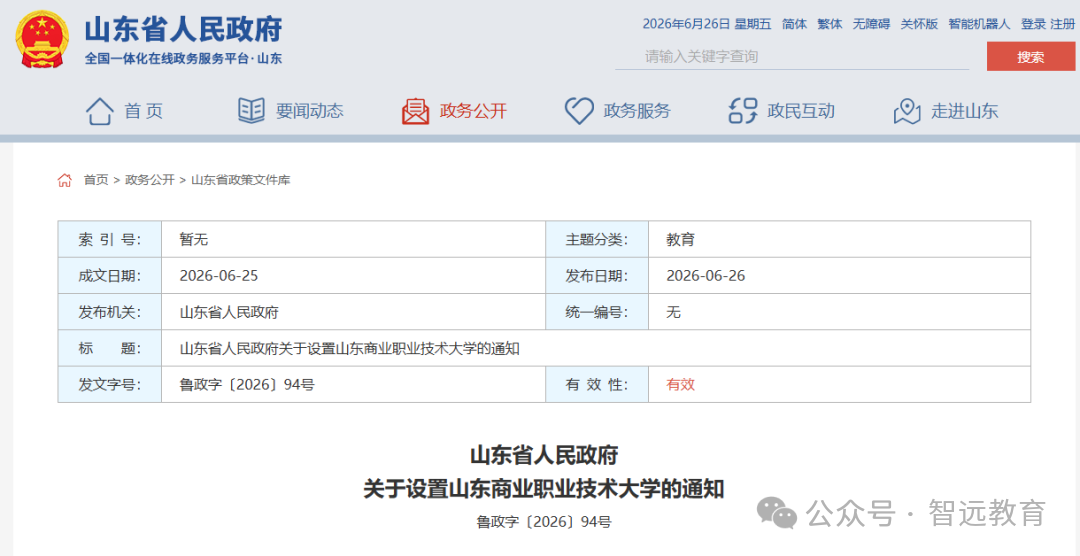Click the red 有效 validity status

pos(681,384)
